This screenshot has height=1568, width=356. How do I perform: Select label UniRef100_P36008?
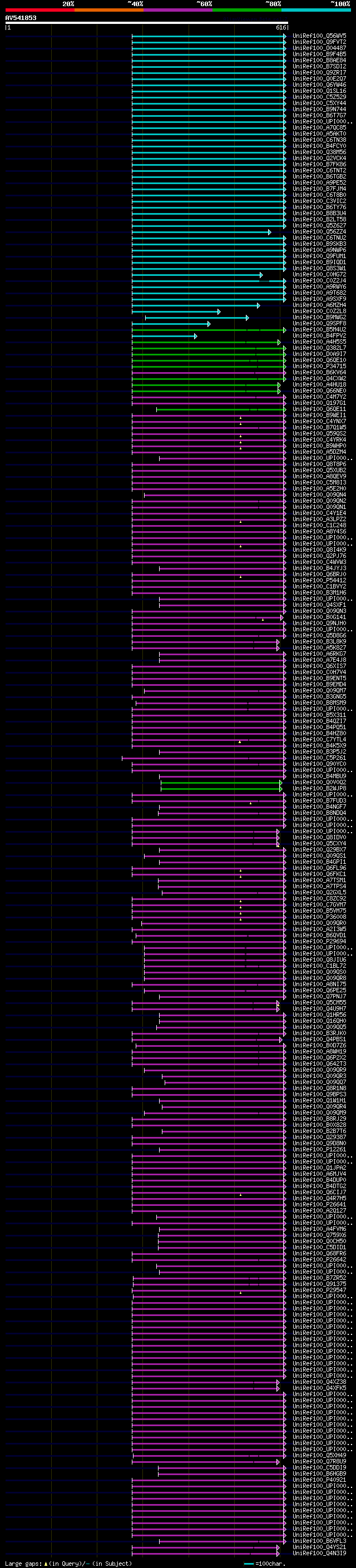click(x=319, y=917)
